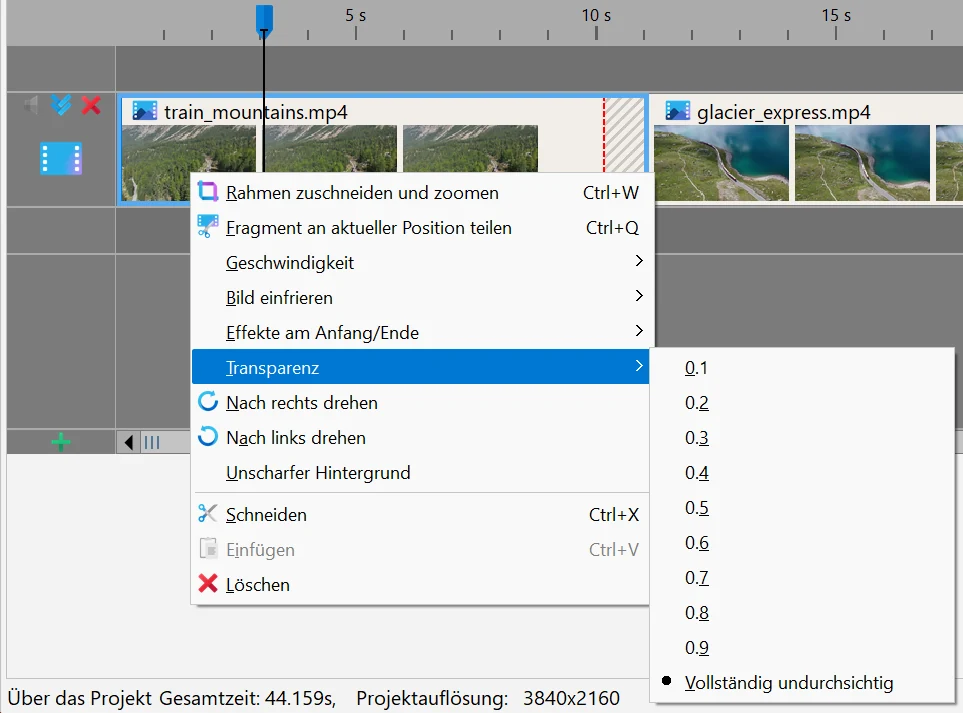Open the highlighted Transparenz submenu entry

[420, 367]
